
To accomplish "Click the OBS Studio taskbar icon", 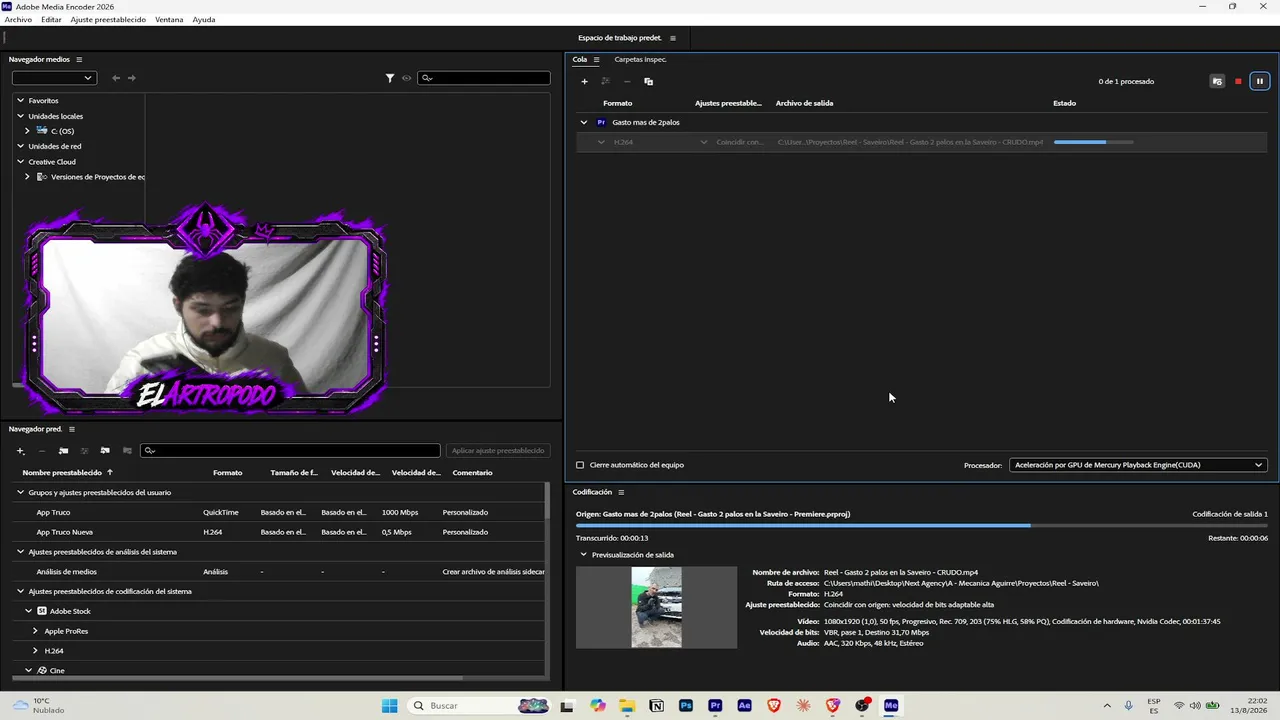I will pyautogui.click(x=862, y=706).
